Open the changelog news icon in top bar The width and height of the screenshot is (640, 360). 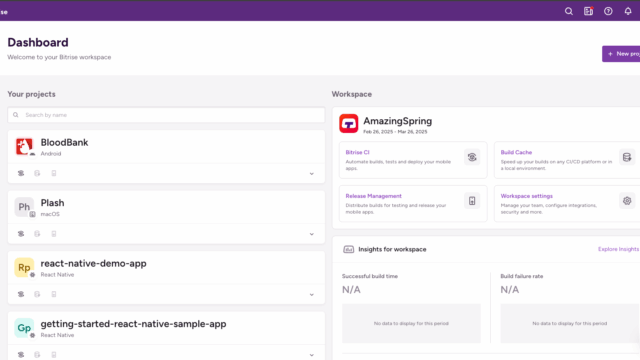[x=588, y=11]
